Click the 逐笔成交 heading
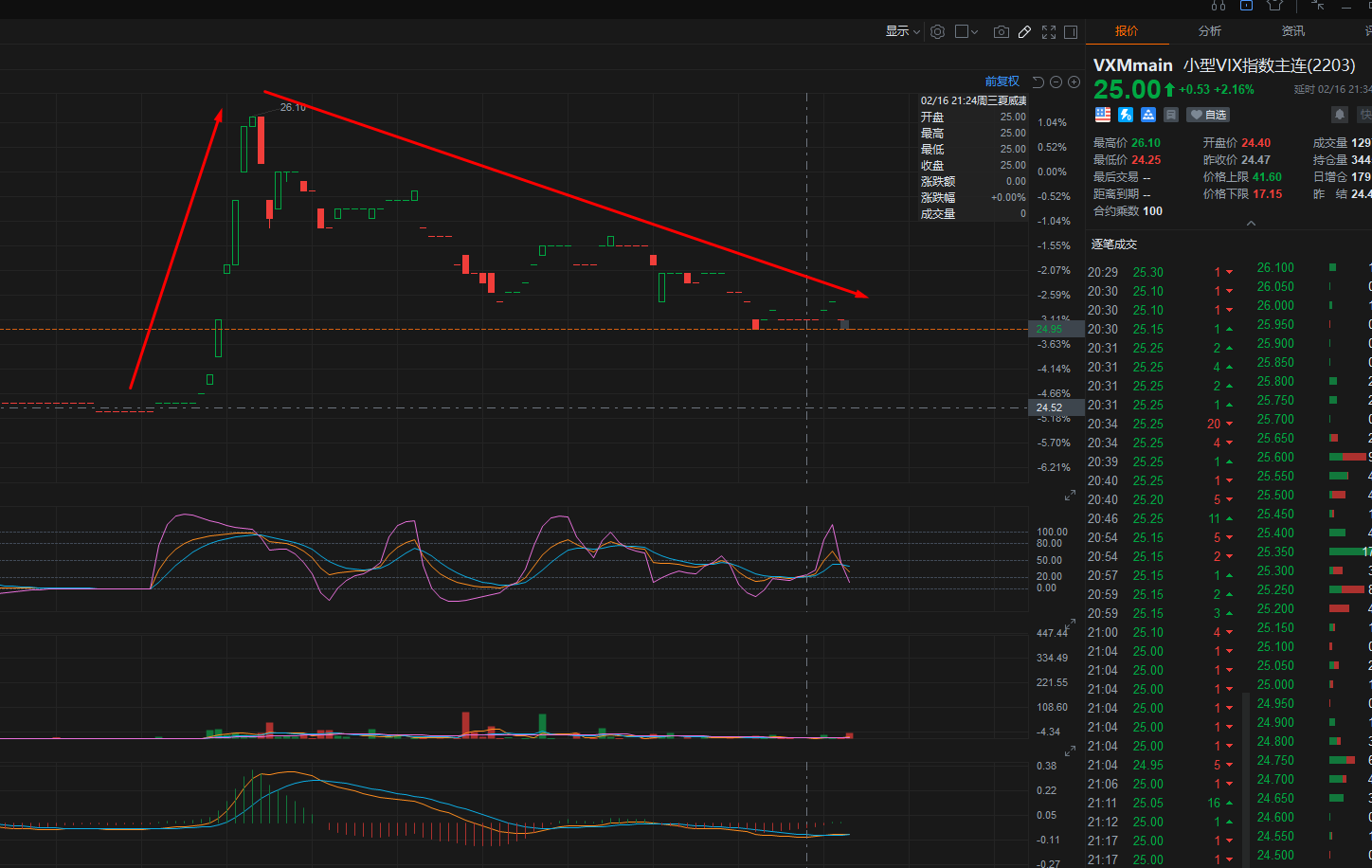This screenshot has width=1372, height=868. (1114, 244)
